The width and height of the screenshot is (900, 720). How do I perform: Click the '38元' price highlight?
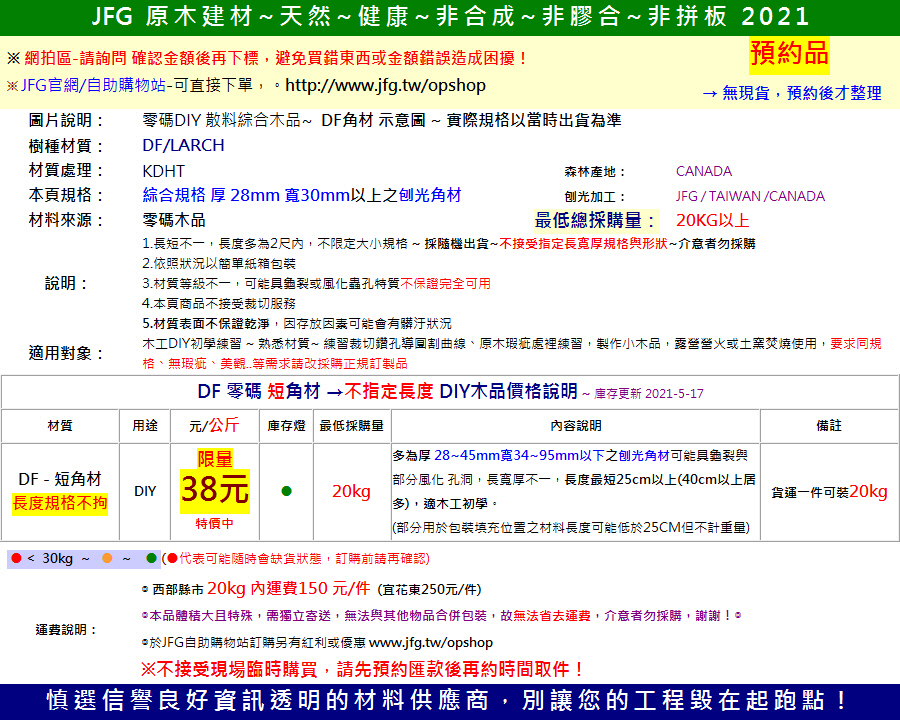click(x=215, y=490)
